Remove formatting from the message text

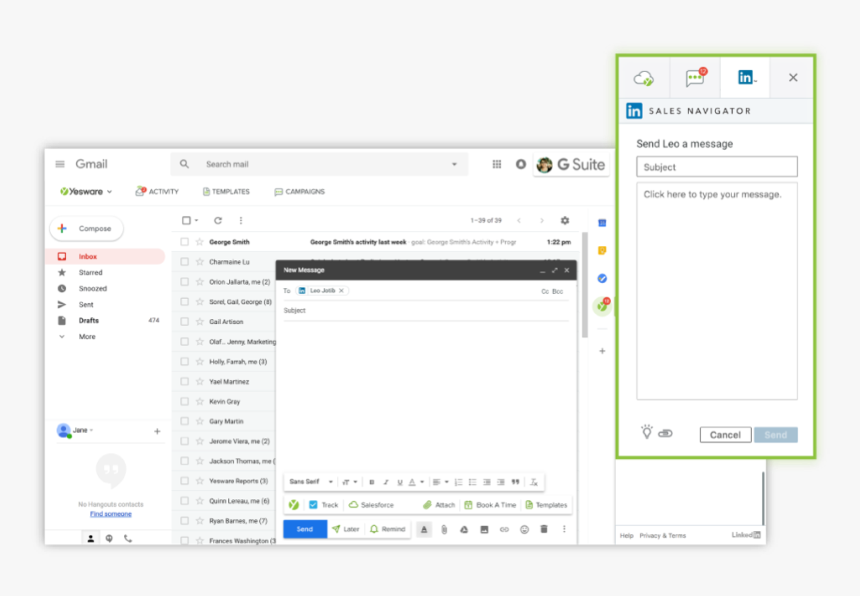534,482
